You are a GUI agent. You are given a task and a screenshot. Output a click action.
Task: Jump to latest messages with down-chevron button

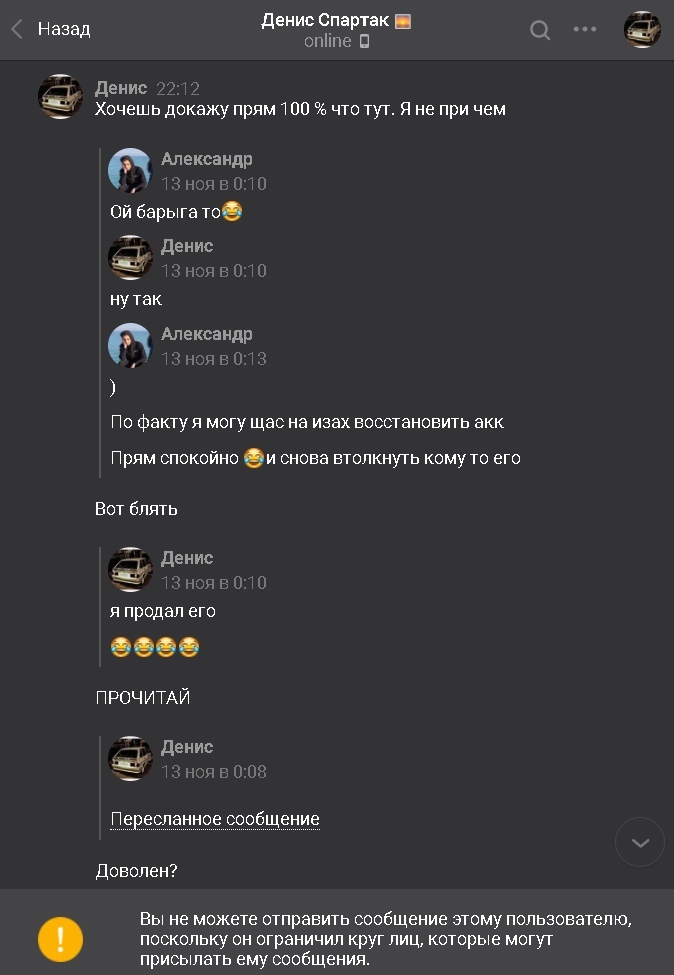click(640, 843)
